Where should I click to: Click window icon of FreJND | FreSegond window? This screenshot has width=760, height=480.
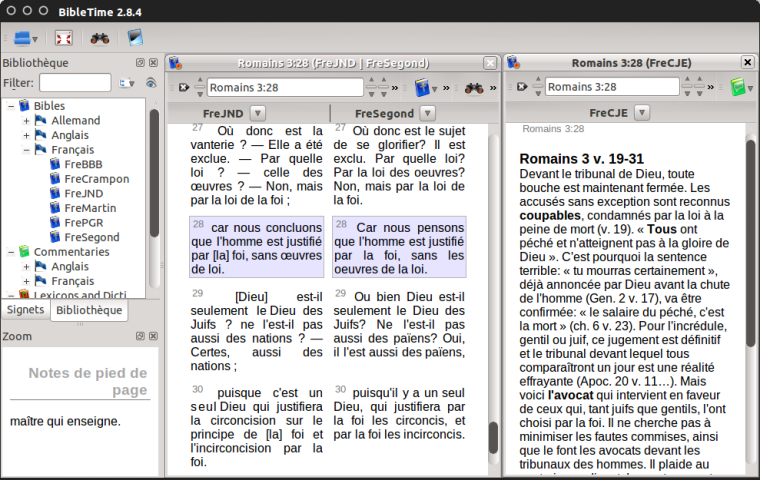point(175,63)
